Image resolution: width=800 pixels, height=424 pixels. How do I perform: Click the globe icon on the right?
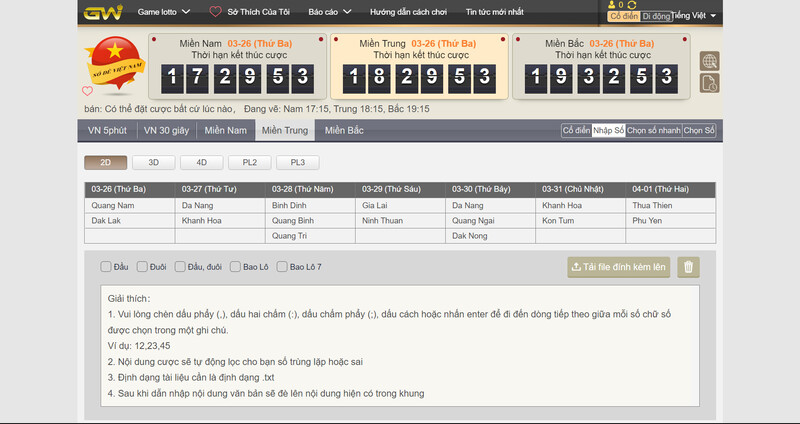click(709, 62)
